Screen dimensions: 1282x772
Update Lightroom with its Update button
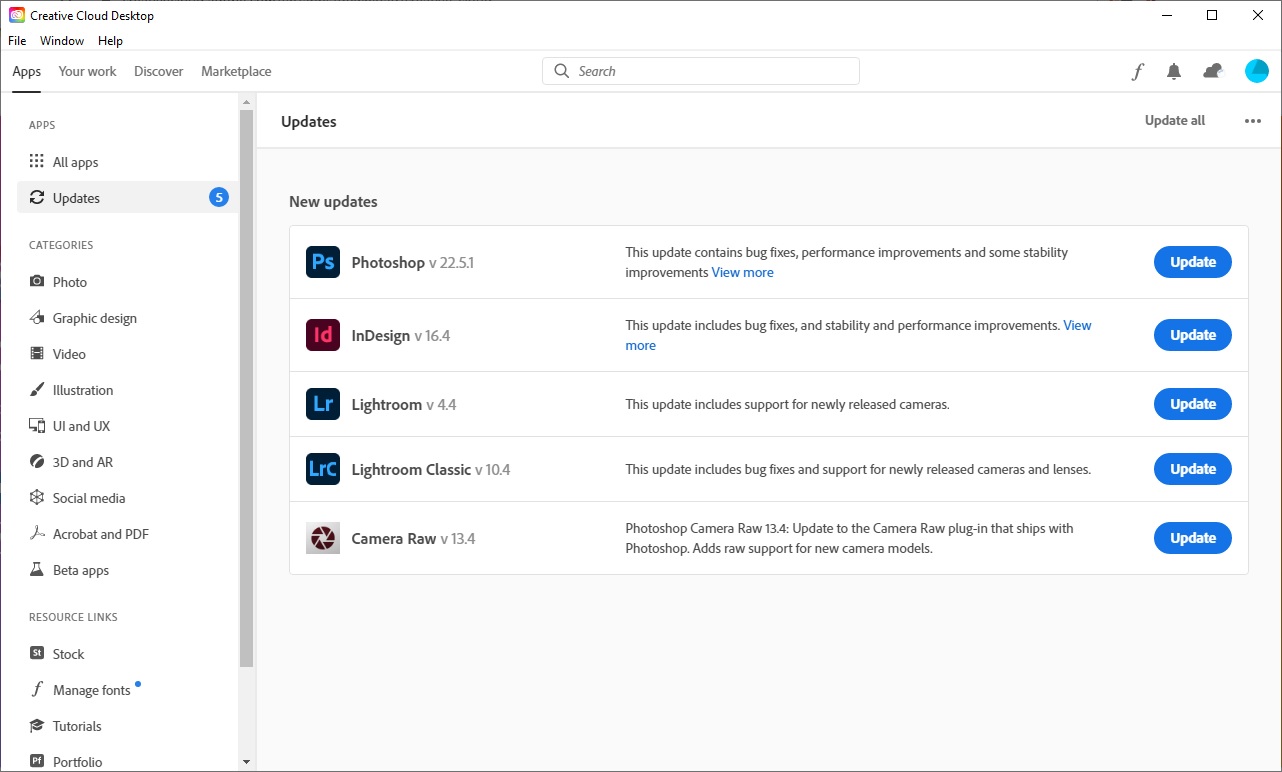[1192, 403]
